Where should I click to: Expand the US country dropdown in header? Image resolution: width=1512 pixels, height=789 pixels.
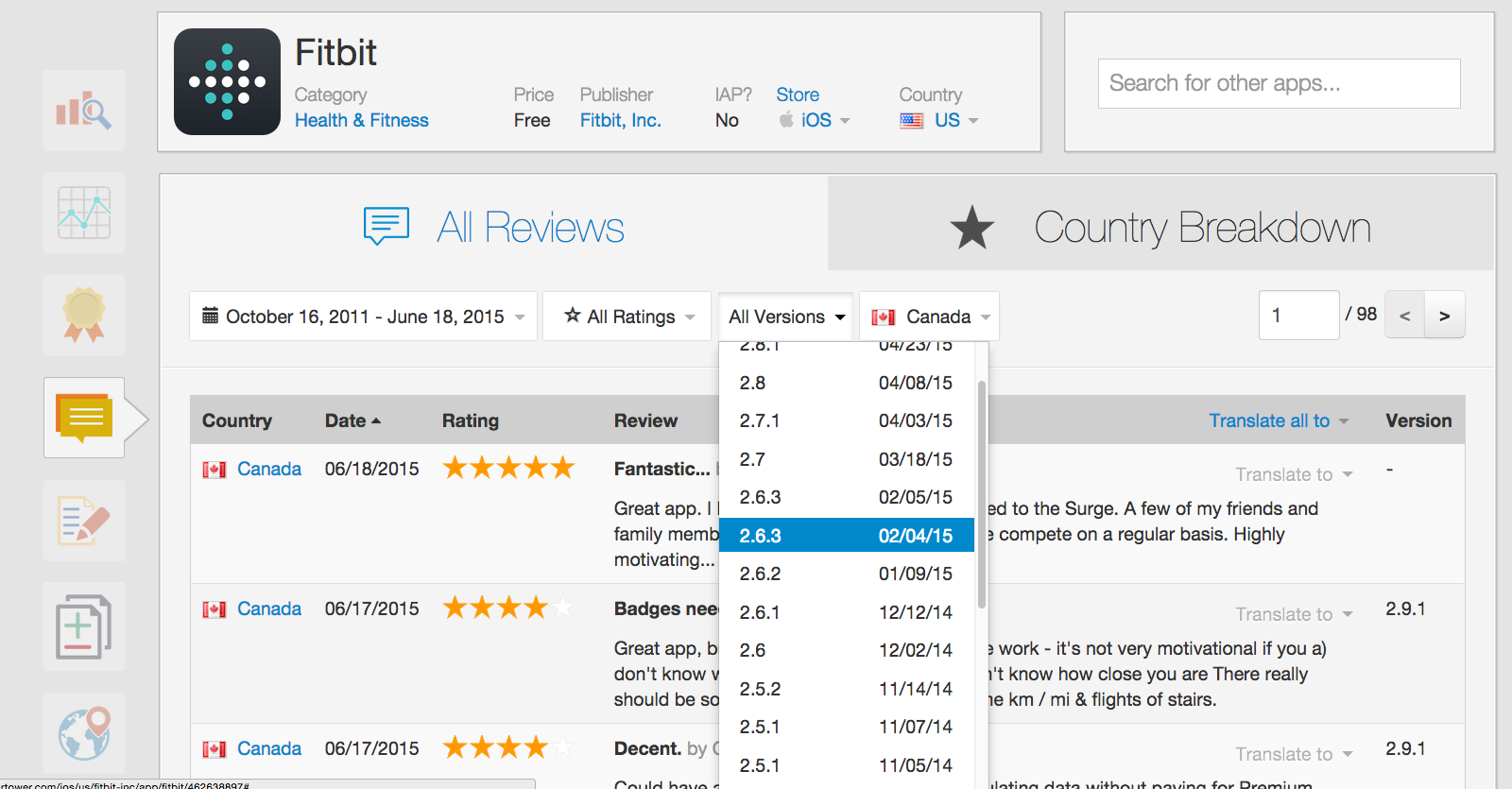pos(939,120)
